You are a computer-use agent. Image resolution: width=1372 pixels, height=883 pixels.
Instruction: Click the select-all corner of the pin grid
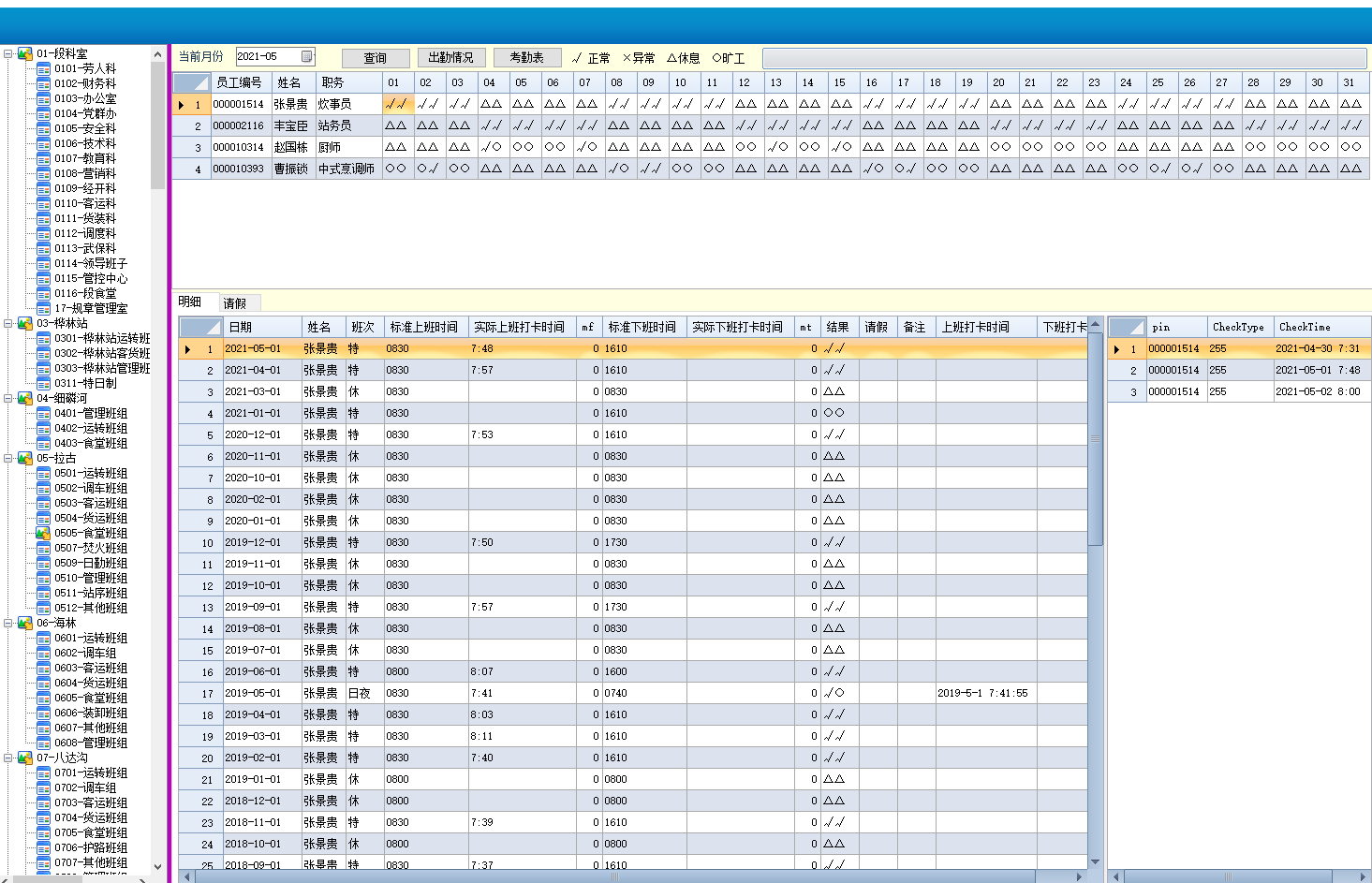[x=1127, y=327]
